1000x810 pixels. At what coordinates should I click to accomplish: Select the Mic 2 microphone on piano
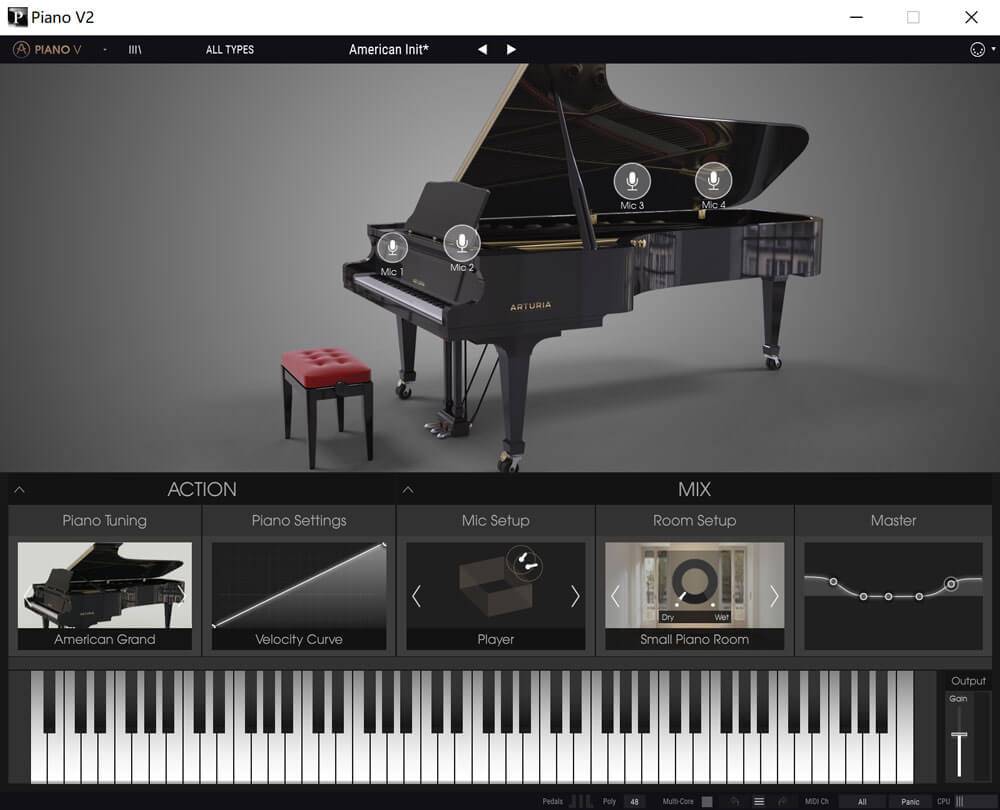461,242
